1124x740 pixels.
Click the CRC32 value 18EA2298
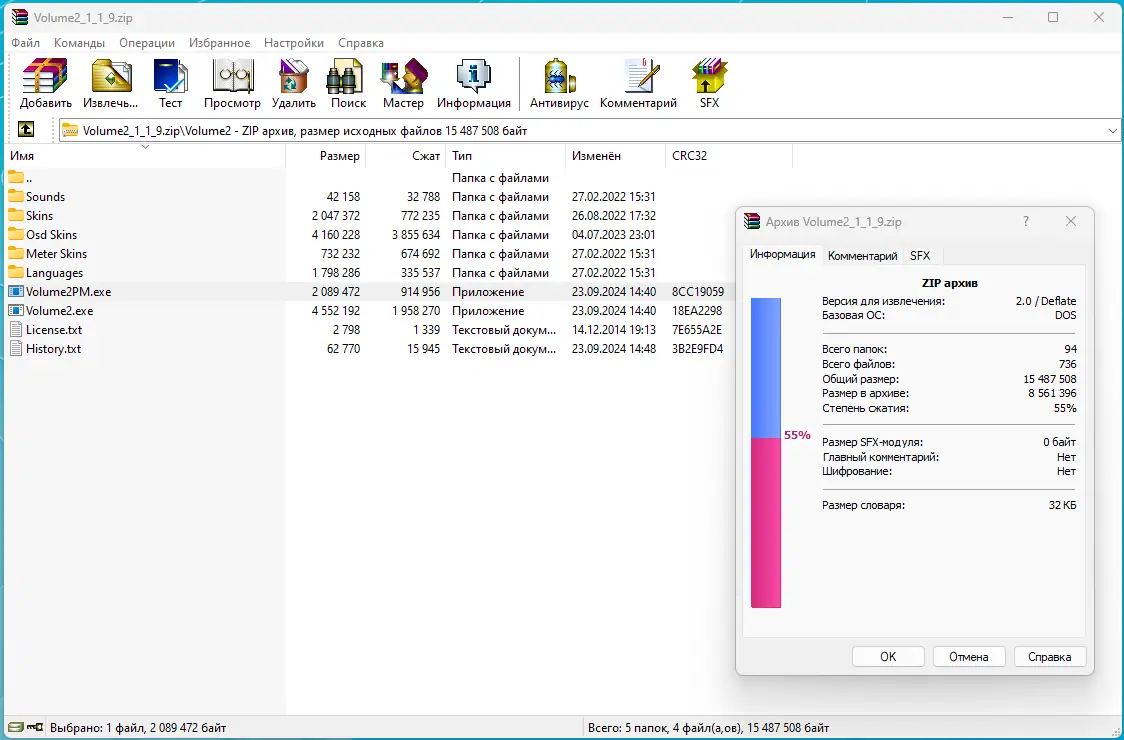(697, 310)
